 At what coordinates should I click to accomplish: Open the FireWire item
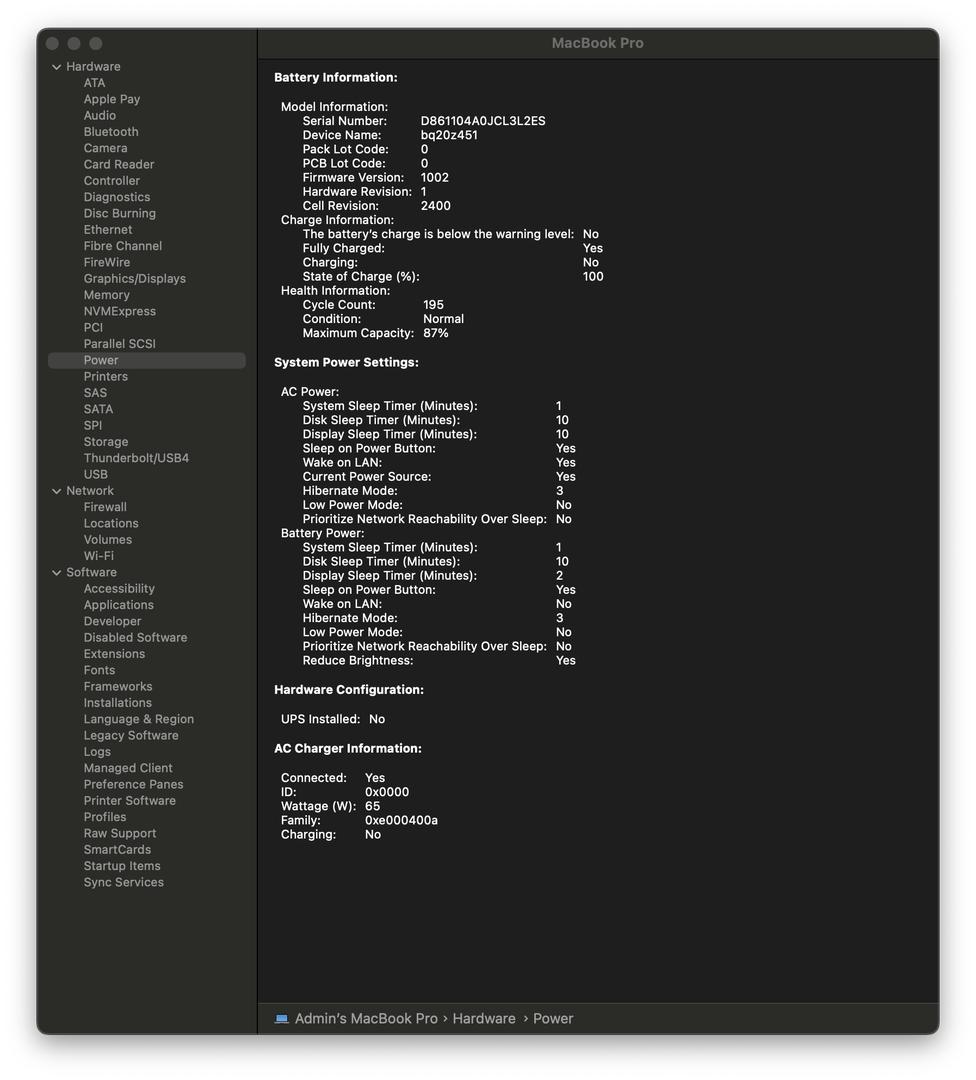(107, 262)
